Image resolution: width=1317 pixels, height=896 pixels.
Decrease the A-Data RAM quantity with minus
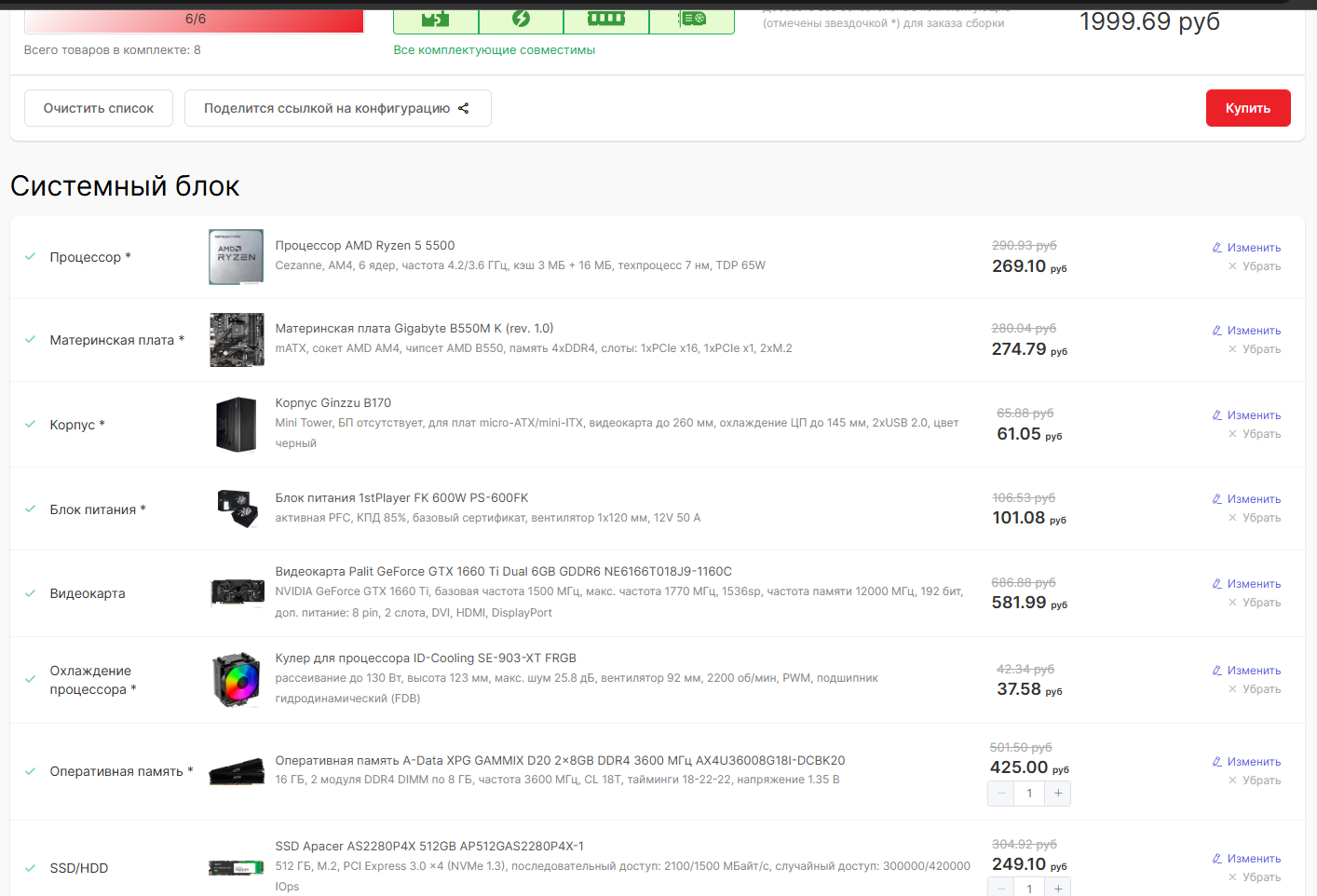[x=1001, y=794]
